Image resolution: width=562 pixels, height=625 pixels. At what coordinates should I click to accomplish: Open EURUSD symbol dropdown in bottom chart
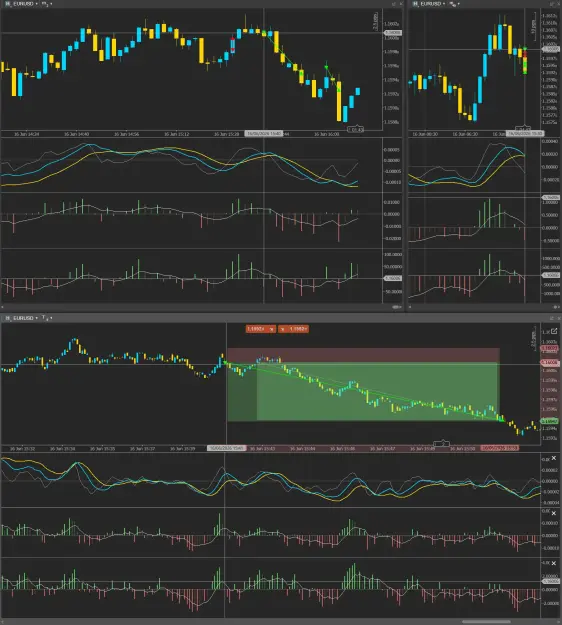[x=26, y=318]
